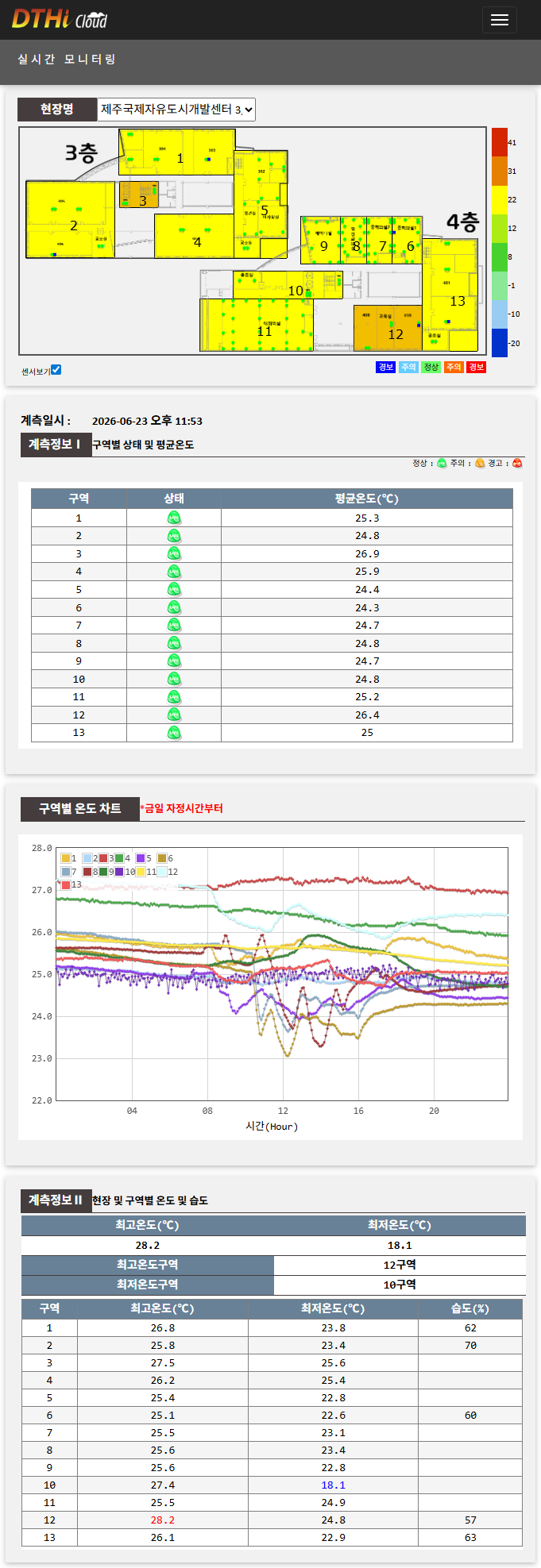Click the status icon for zone 9
The height and width of the screenshot is (1568, 541).
coord(174,661)
